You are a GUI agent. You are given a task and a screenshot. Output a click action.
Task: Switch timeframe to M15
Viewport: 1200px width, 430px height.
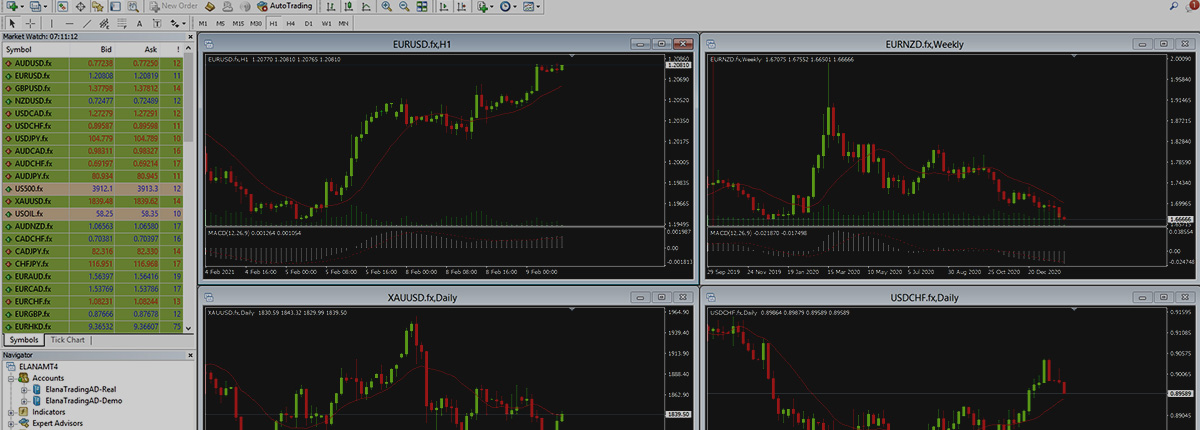coord(238,23)
